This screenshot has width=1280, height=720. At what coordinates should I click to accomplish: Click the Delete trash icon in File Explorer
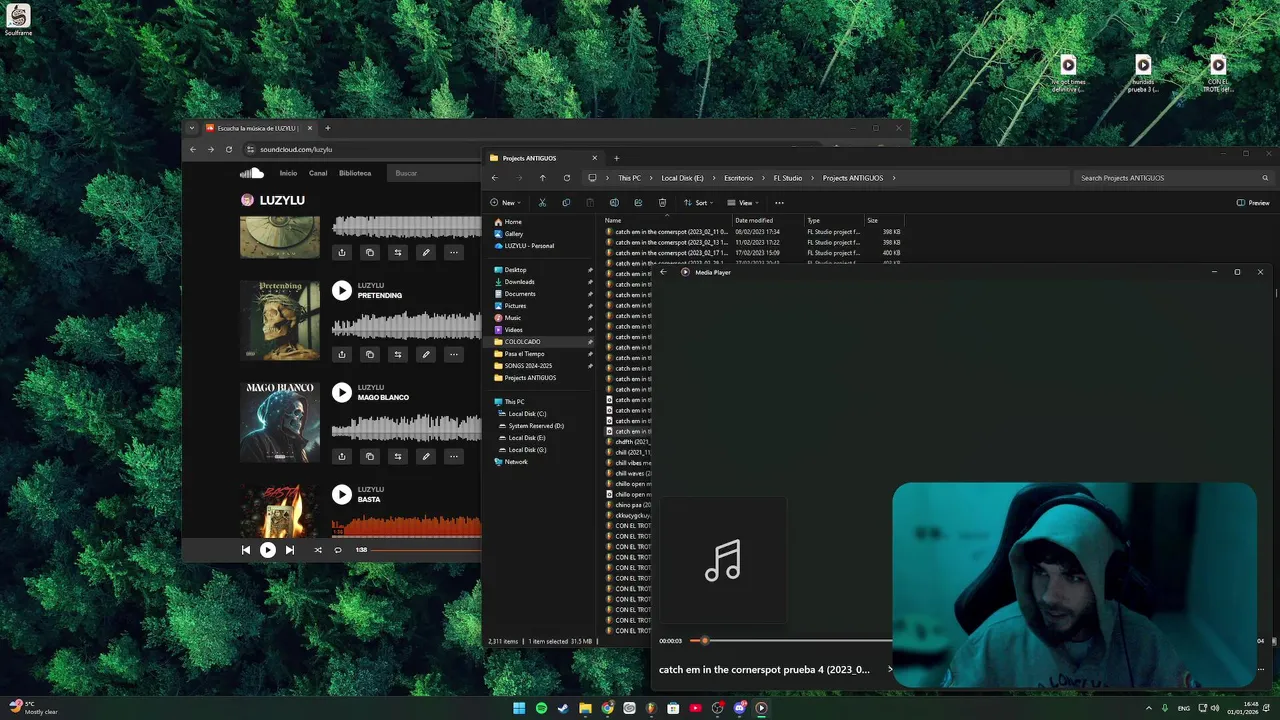point(662,203)
